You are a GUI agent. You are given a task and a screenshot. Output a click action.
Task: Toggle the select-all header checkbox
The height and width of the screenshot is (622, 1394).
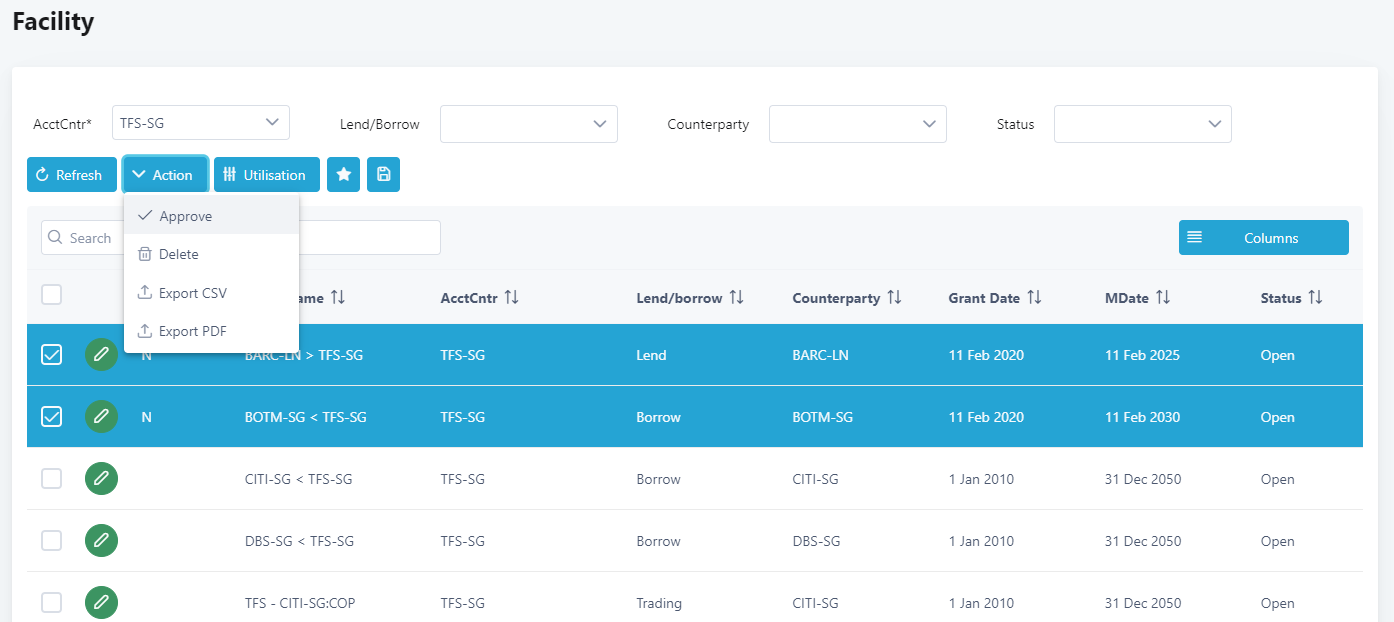coord(51,294)
